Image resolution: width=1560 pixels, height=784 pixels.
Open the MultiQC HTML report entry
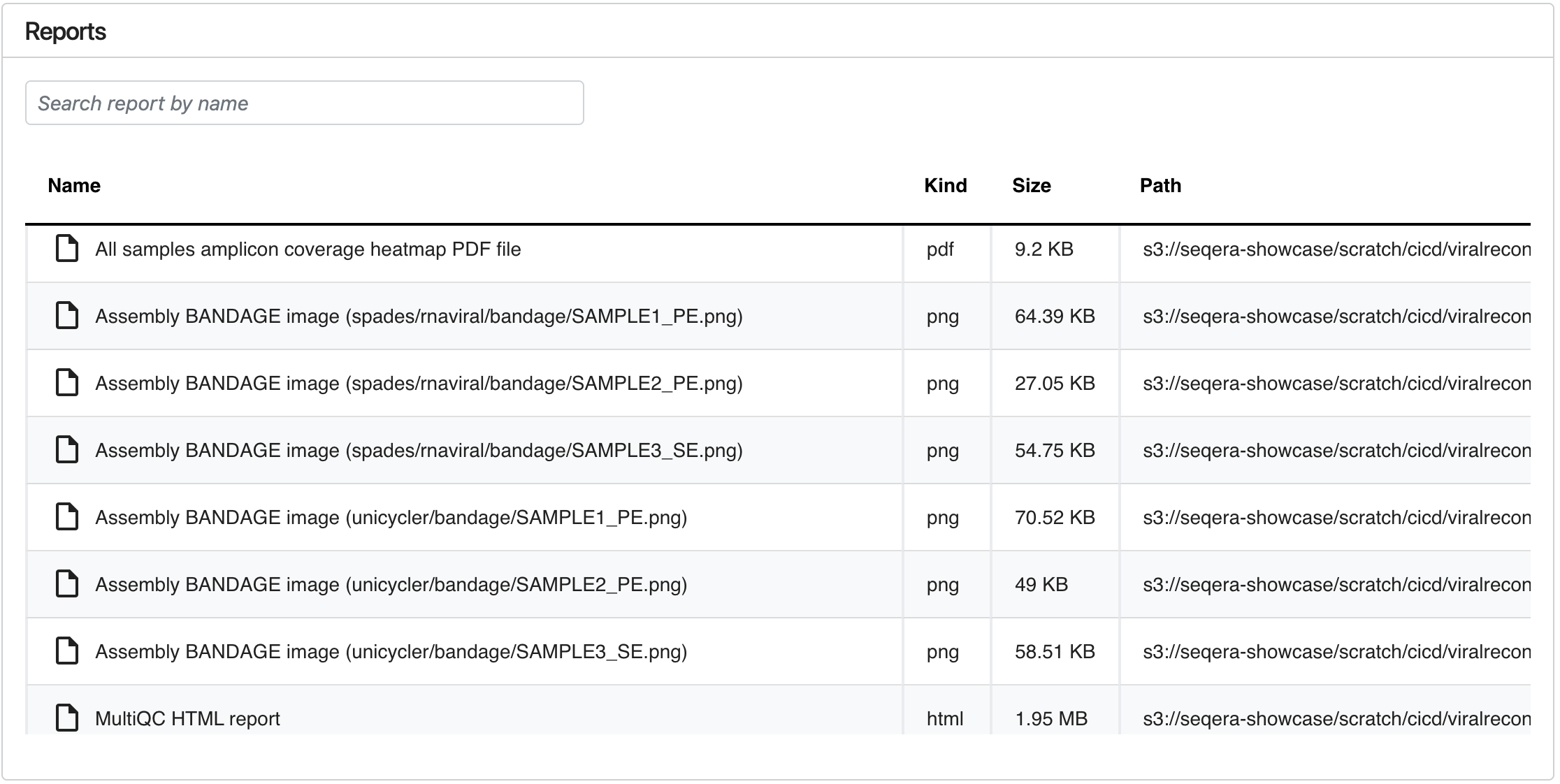[187, 719]
